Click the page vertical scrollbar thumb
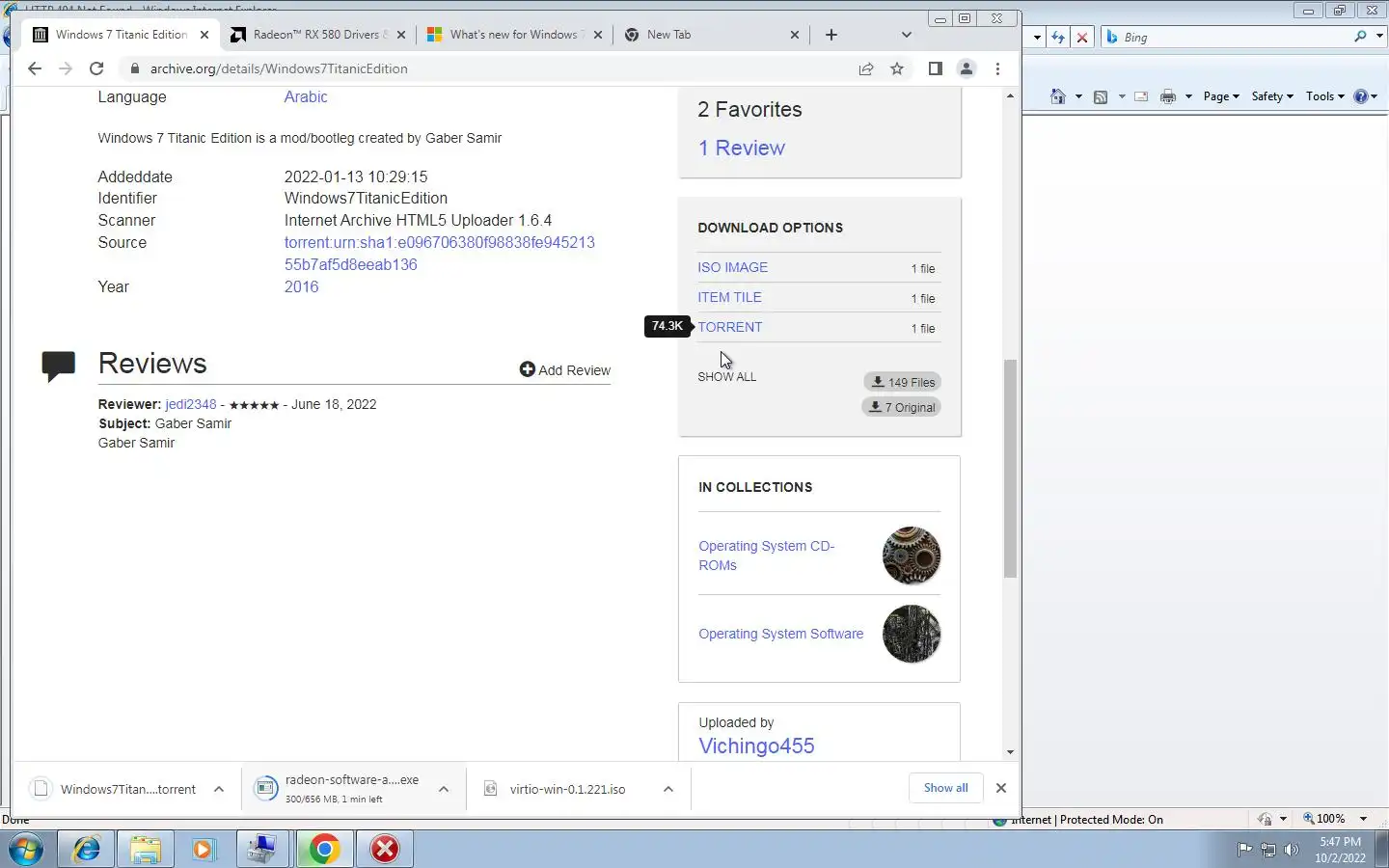This screenshot has width=1389, height=868. coord(1010,469)
